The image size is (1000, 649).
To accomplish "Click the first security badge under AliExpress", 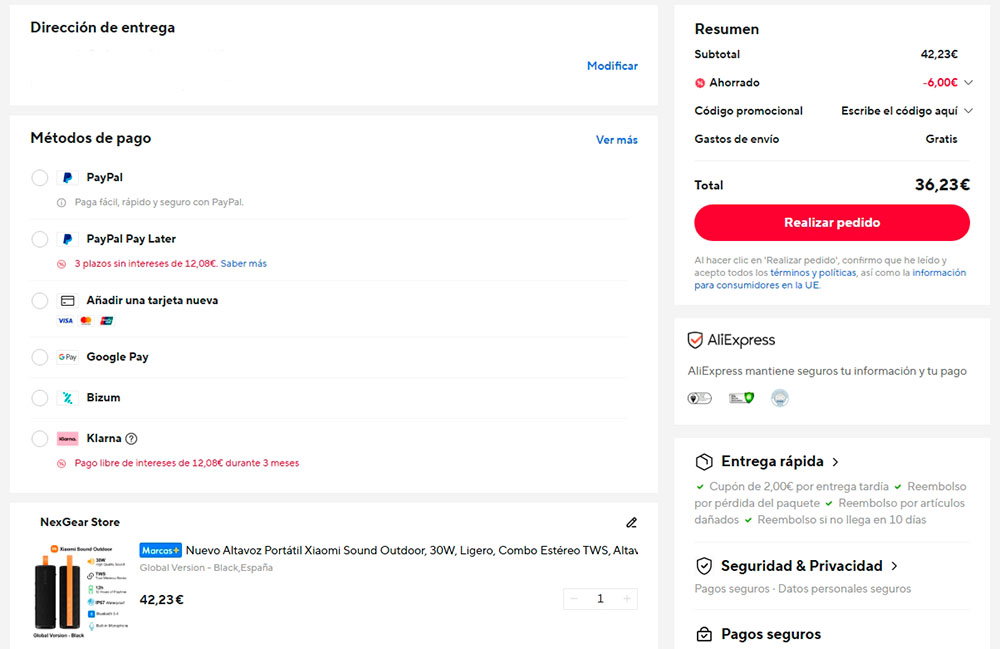I will click(700, 398).
